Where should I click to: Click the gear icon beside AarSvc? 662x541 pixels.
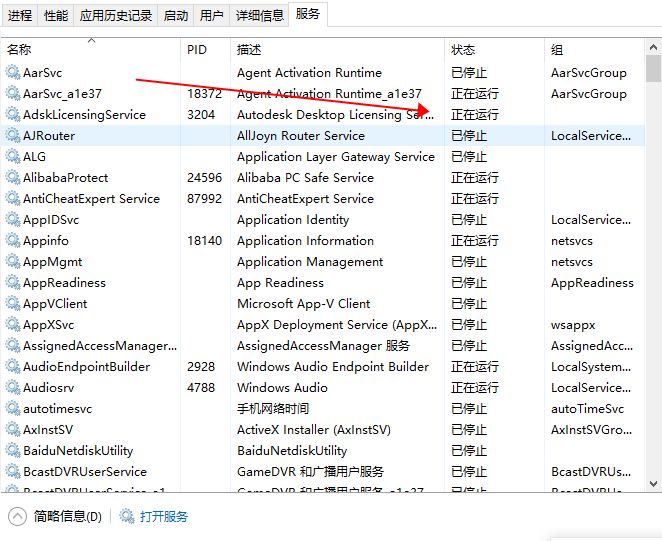[x=12, y=72]
